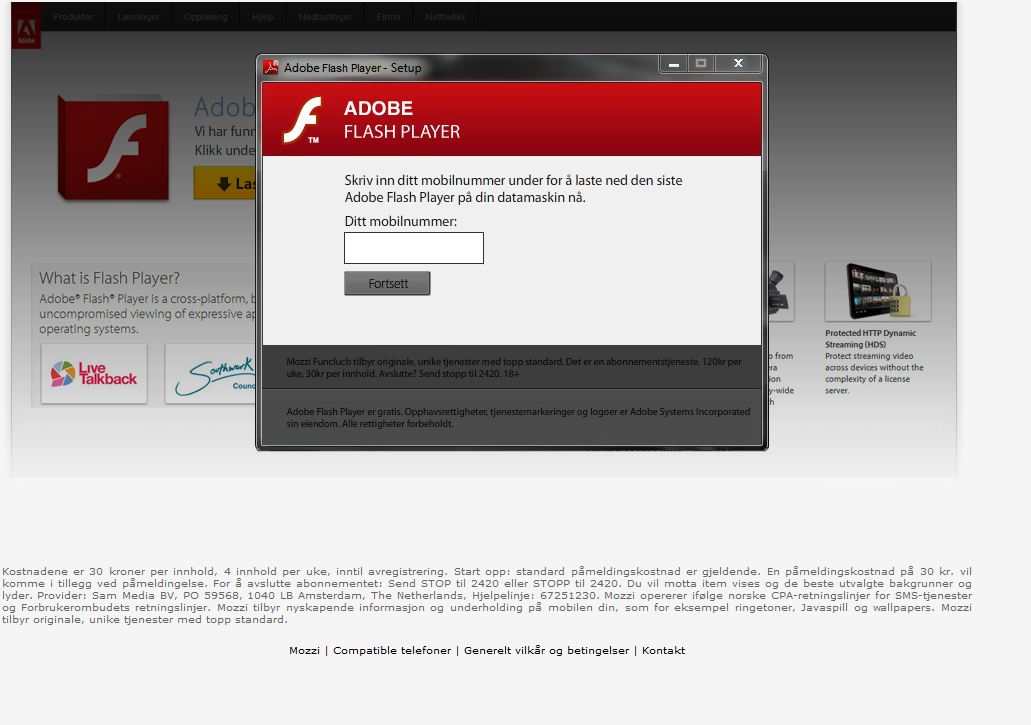Minimize the Adobe Flash Player Setup window
Image resolution: width=1031 pixels, height=725 pixels.
click(x=673, y=64)
